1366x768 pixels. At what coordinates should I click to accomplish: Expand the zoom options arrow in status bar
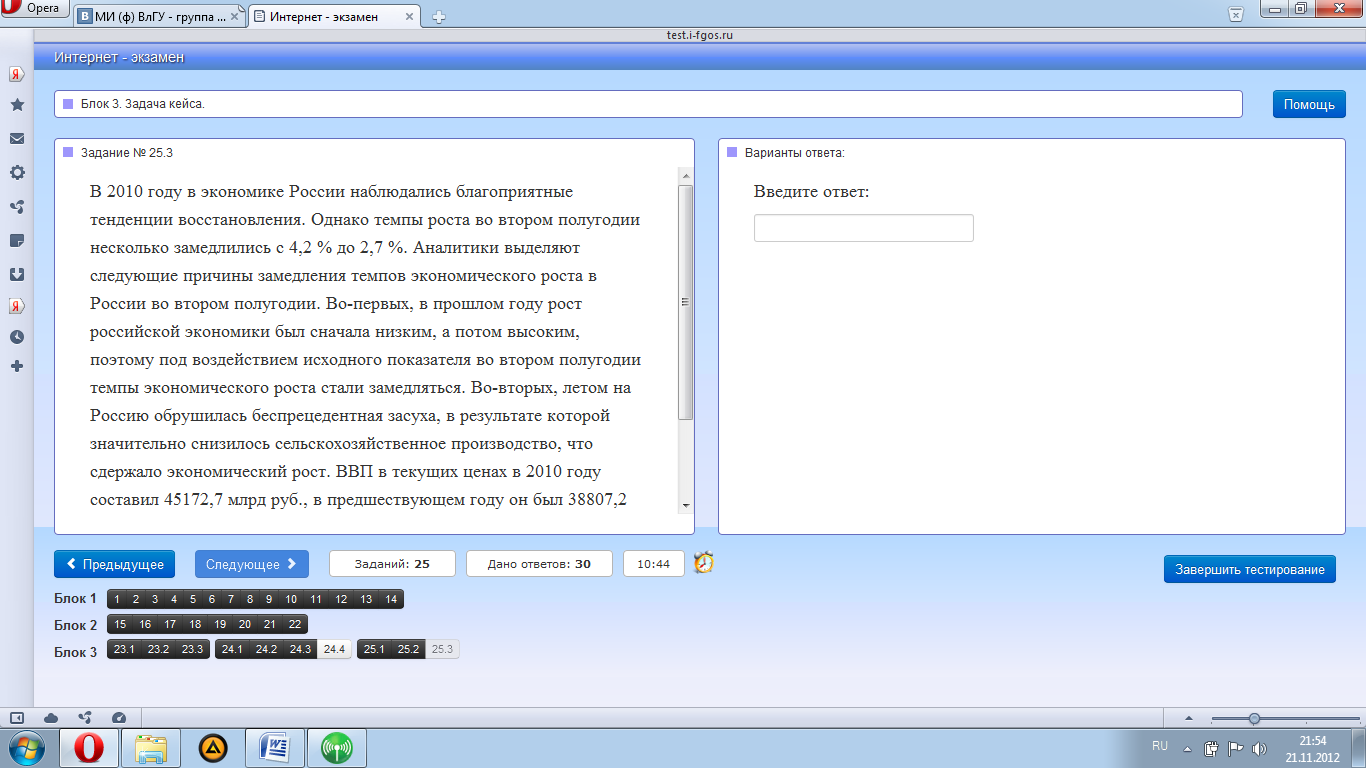[1188, 718]
